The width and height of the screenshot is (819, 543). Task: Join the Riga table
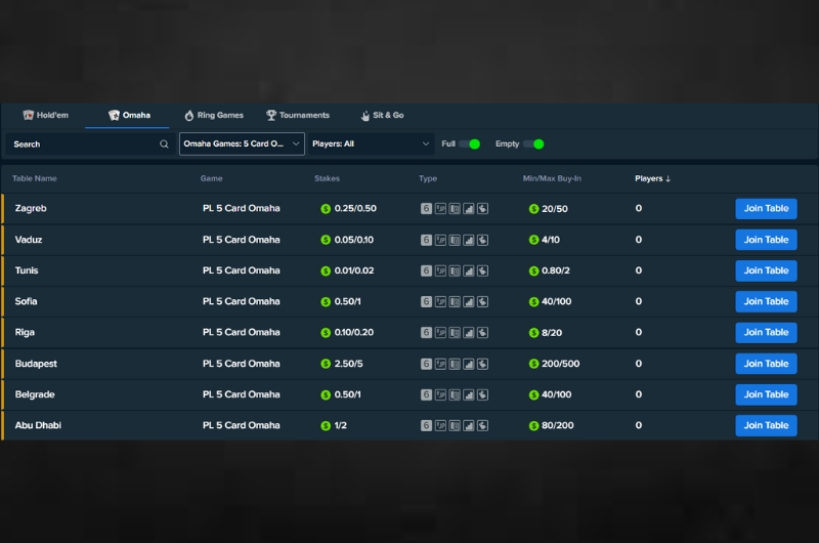(766, 332)
